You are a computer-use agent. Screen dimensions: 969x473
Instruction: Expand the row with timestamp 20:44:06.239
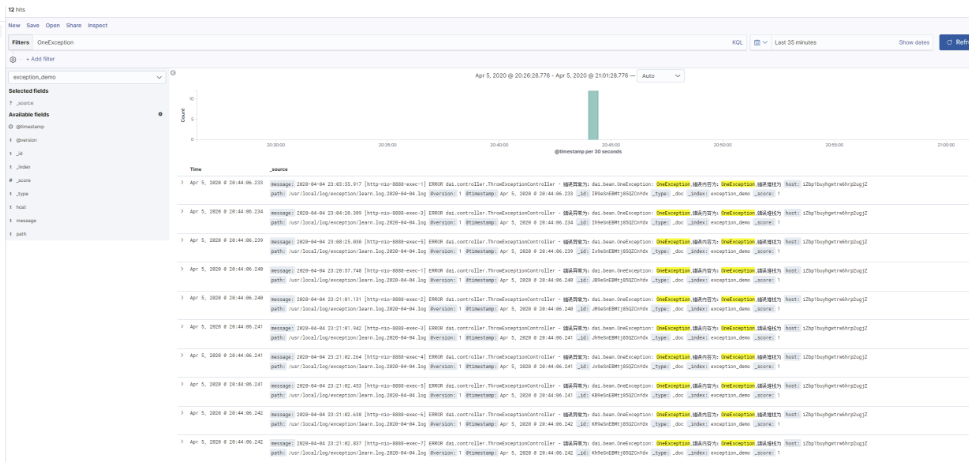click(182, 241)
